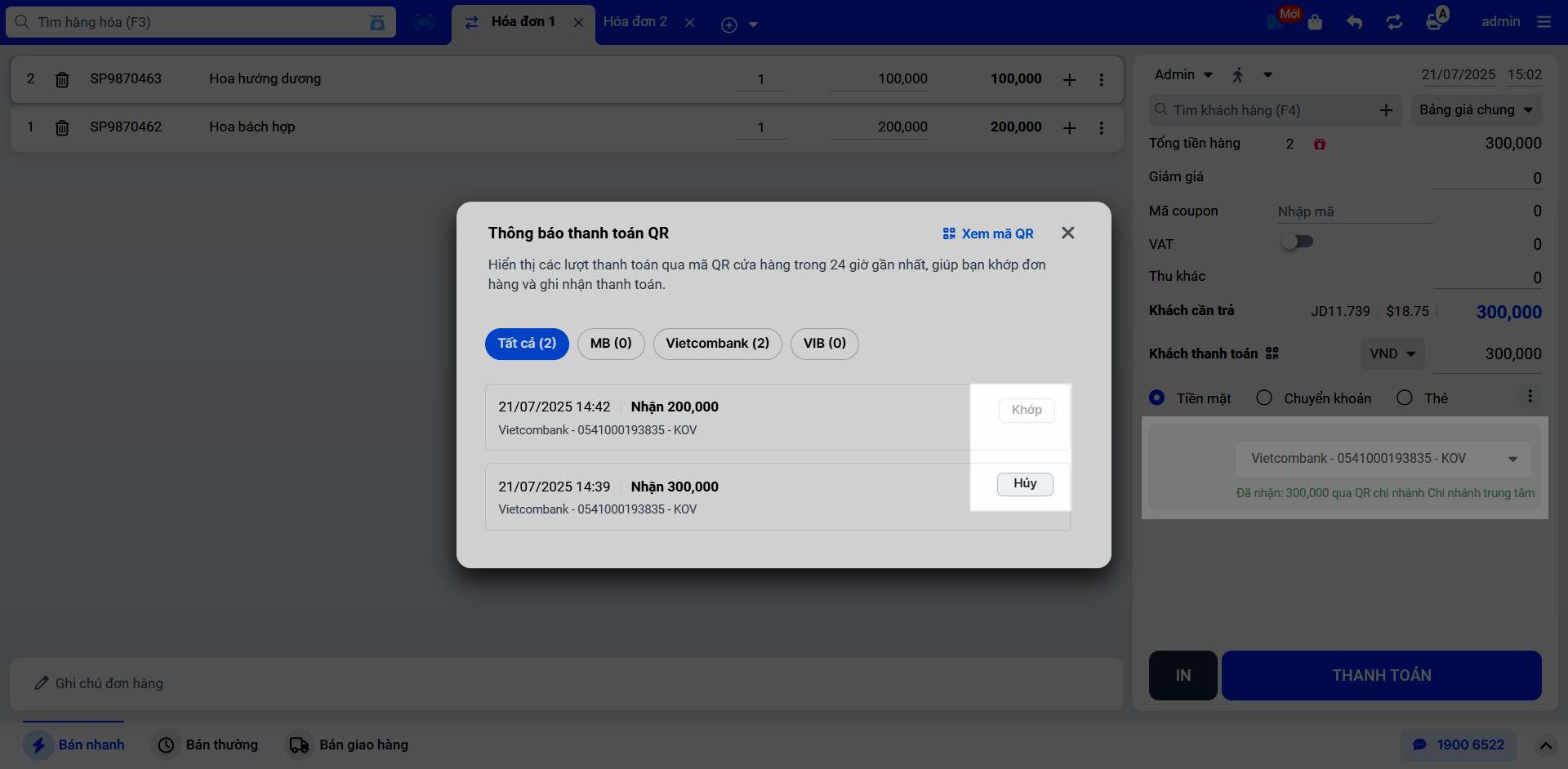Open the VND currency dropdown

click(1392, 353)
